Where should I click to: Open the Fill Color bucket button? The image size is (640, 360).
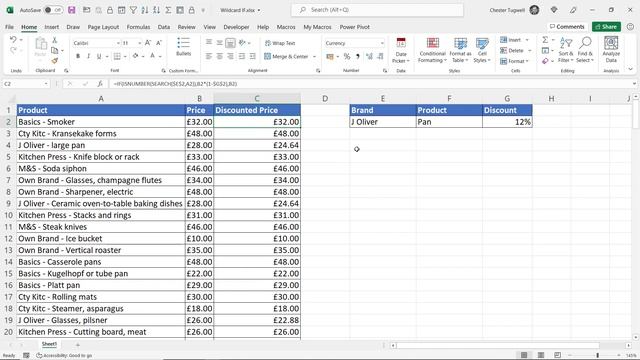[x=135, y=56]
